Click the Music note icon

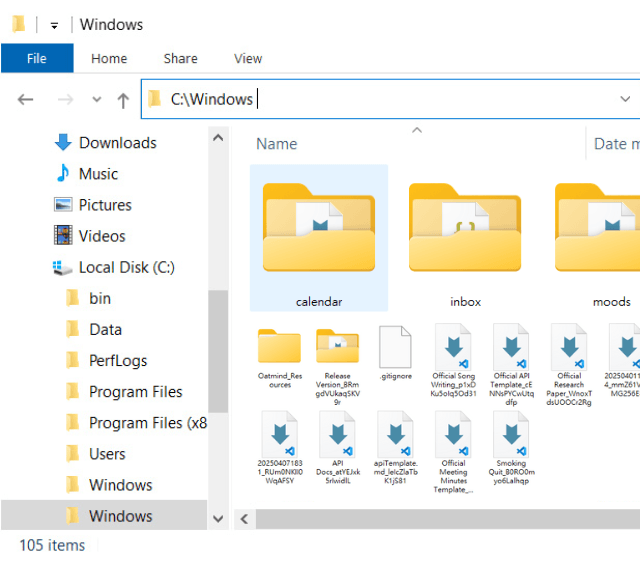point(63,173)
